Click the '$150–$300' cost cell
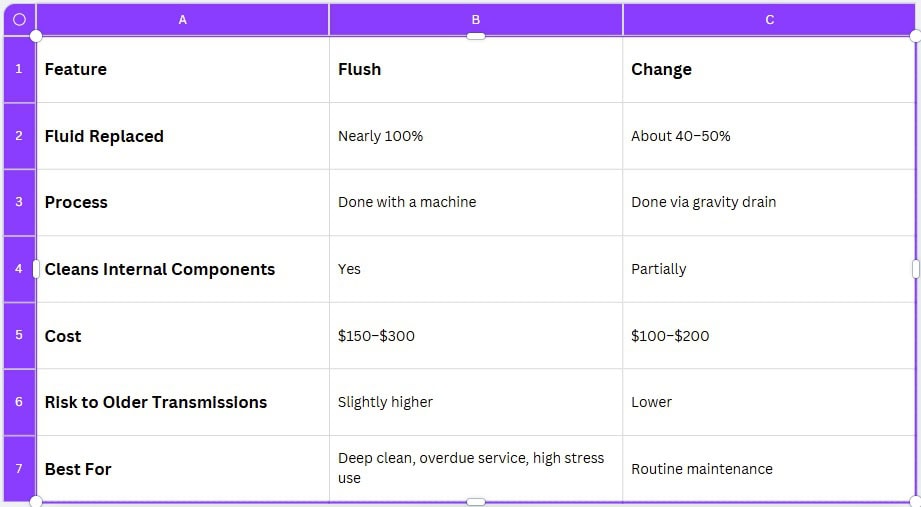 click(476, 335)
